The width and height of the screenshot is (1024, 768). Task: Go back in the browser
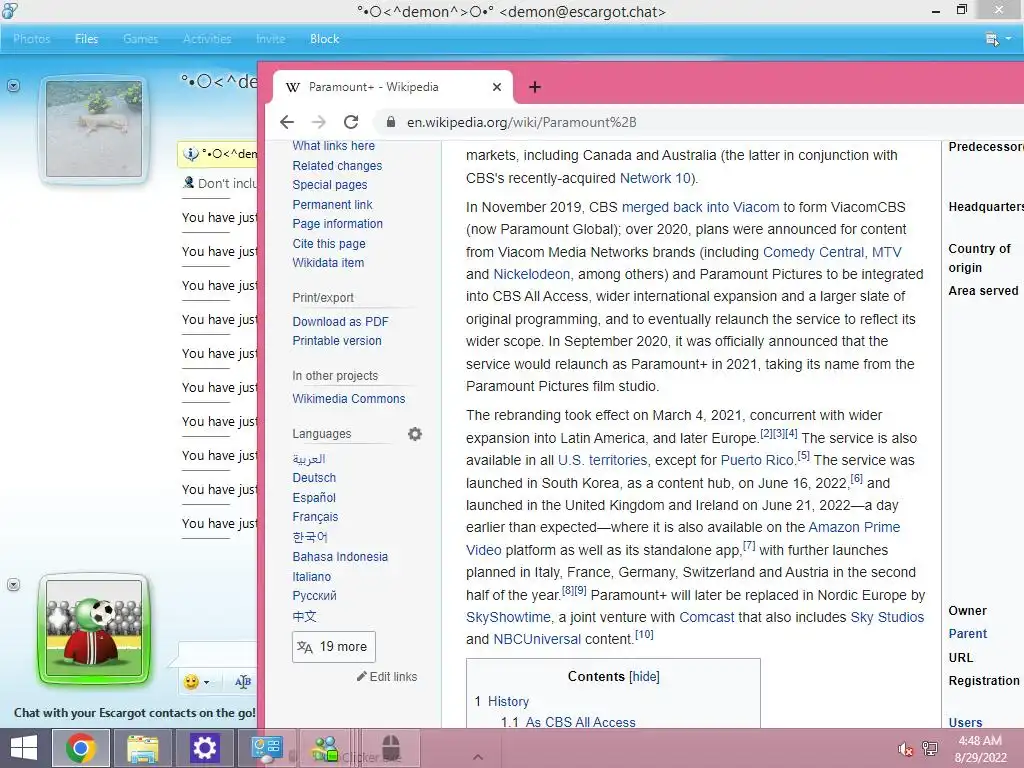[x=287, y=122]
